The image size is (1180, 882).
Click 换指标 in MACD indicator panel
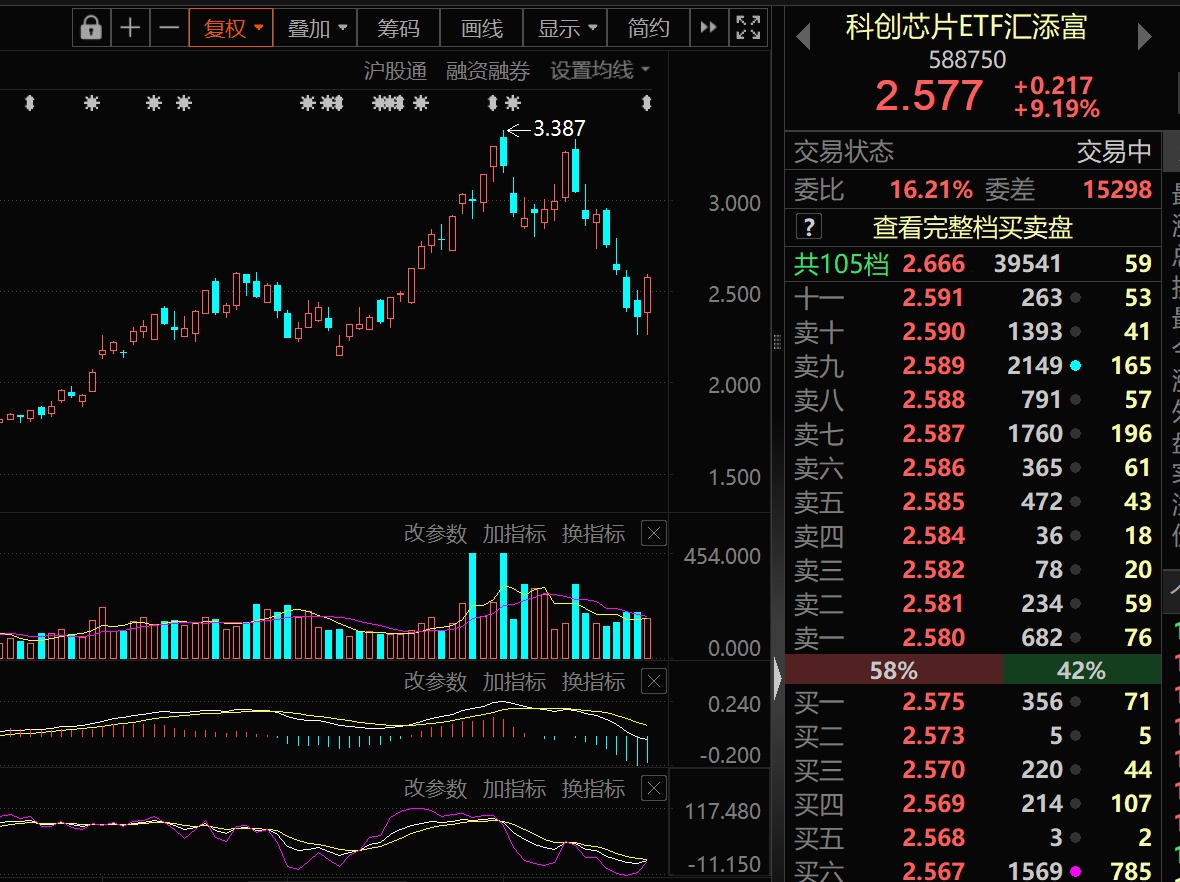coord(593,682)
